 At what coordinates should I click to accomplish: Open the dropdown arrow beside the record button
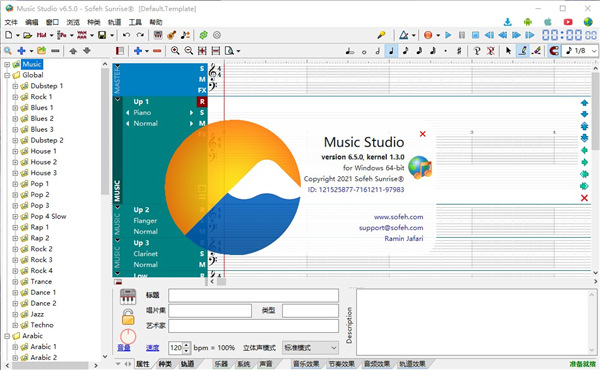[438, 35]
